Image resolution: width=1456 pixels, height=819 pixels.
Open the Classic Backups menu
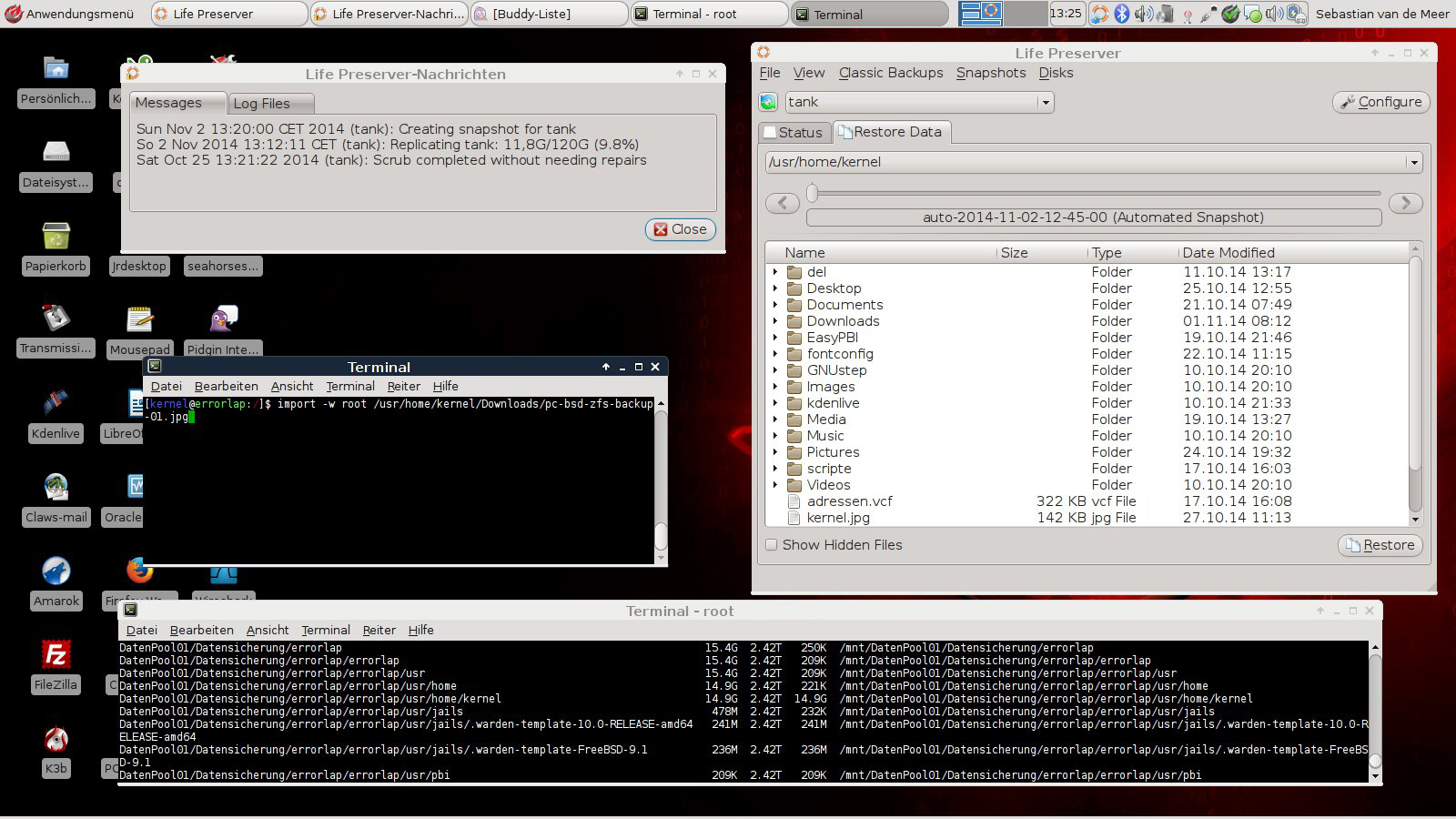891,73
